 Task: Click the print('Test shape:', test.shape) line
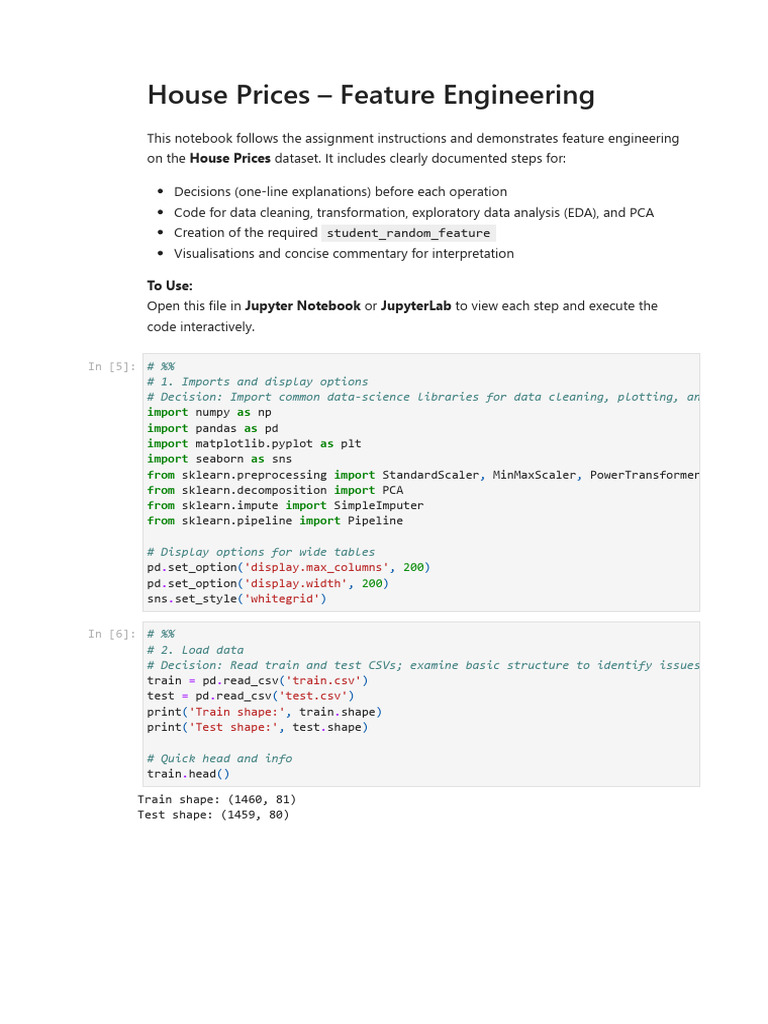coord(257,728)
